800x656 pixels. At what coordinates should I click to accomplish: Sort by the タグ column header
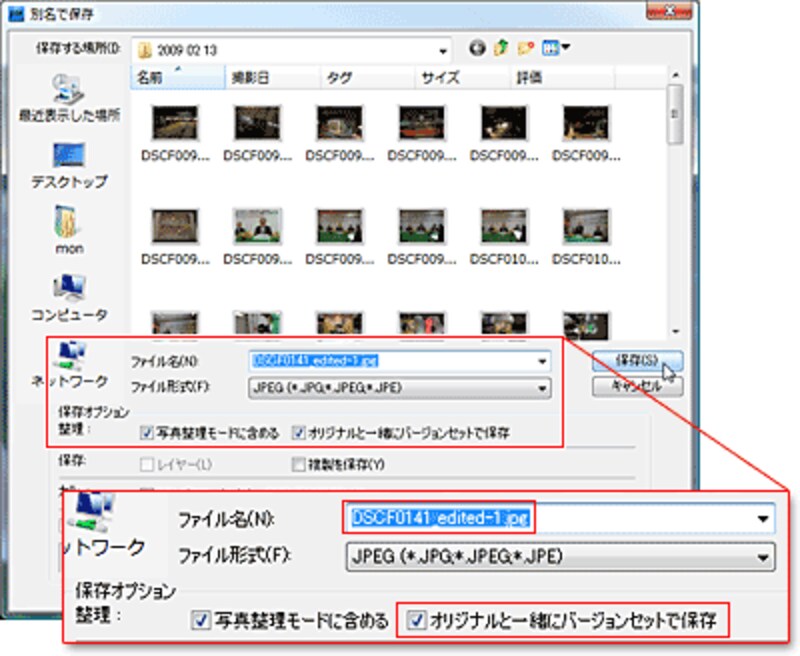coord(367,78)
